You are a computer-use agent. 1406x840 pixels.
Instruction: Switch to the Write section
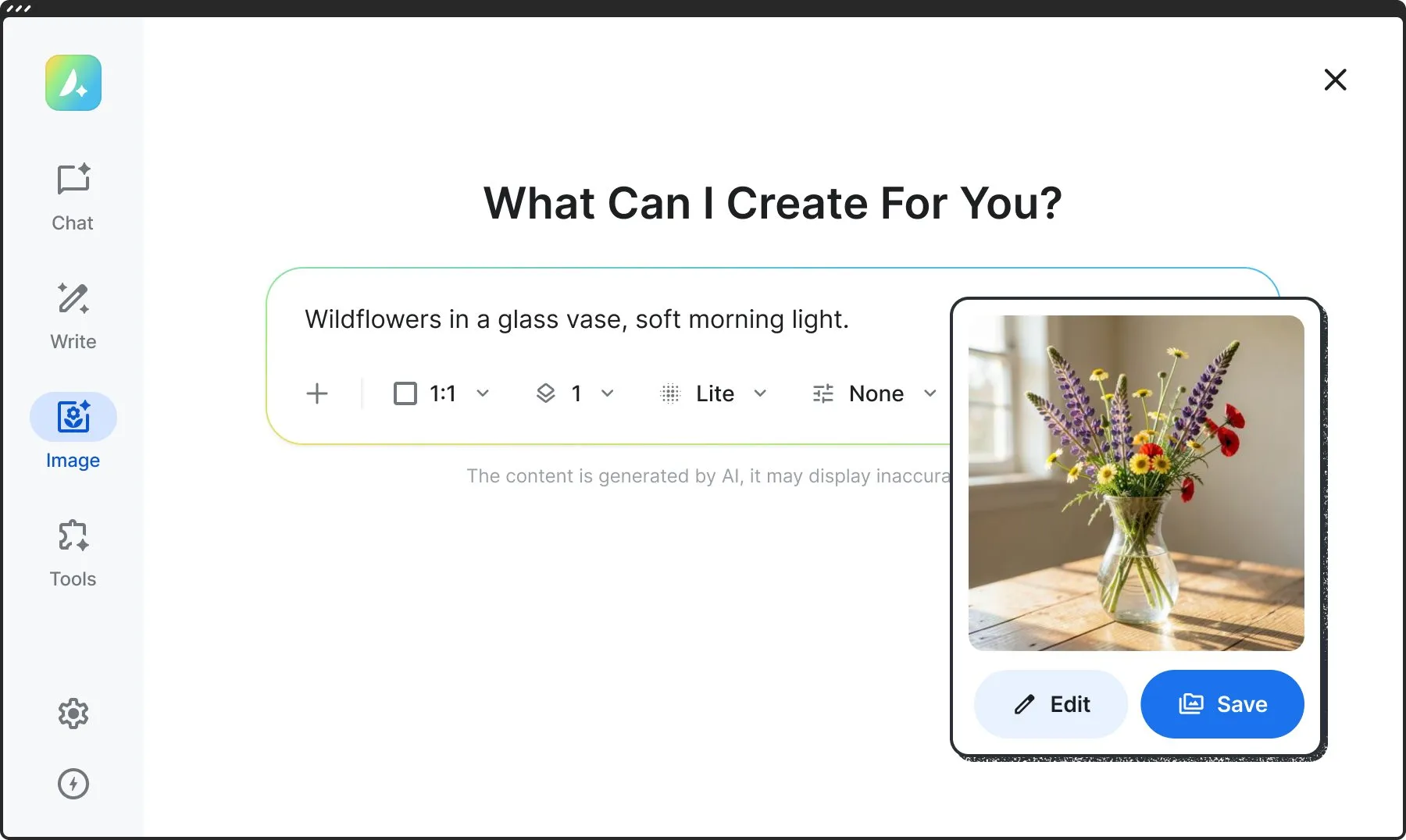coord(73,316)
